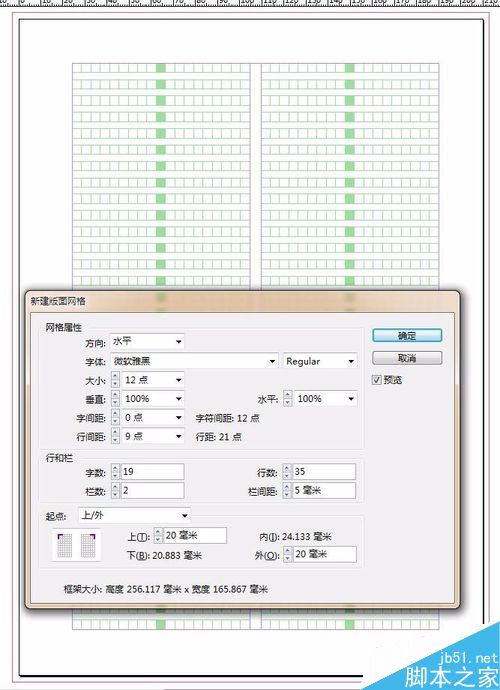Click the 大小 stepper arrows
The width and height of the screenshot is (500, 690).
[x=115, y=380]
